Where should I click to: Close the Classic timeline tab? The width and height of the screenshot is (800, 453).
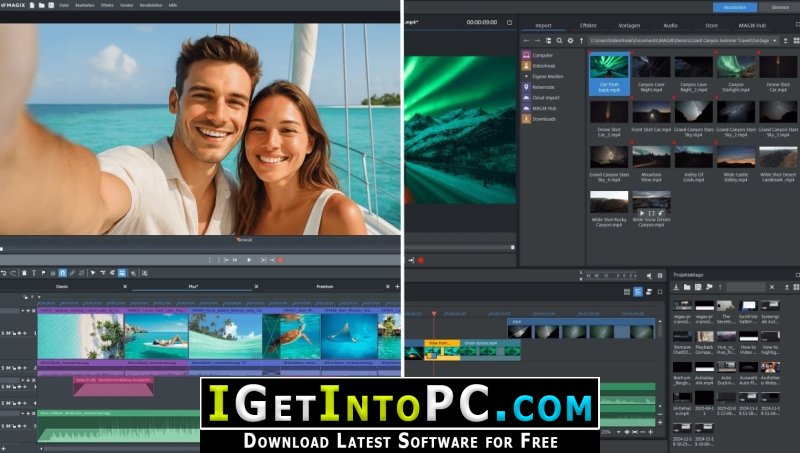tap(125, 287)
